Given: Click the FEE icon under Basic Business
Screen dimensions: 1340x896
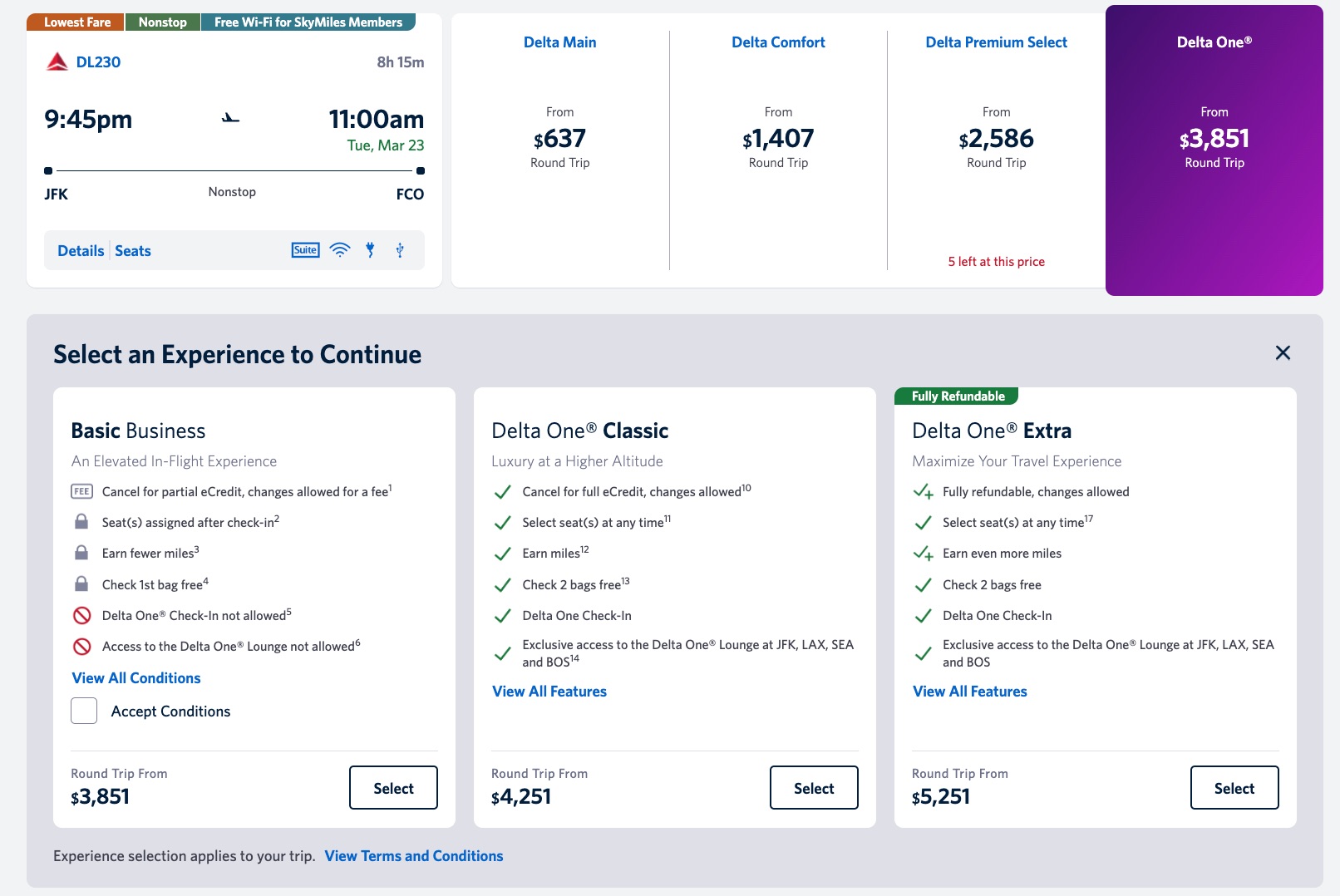Looking at the screenshot, I should tap(81, 491).
